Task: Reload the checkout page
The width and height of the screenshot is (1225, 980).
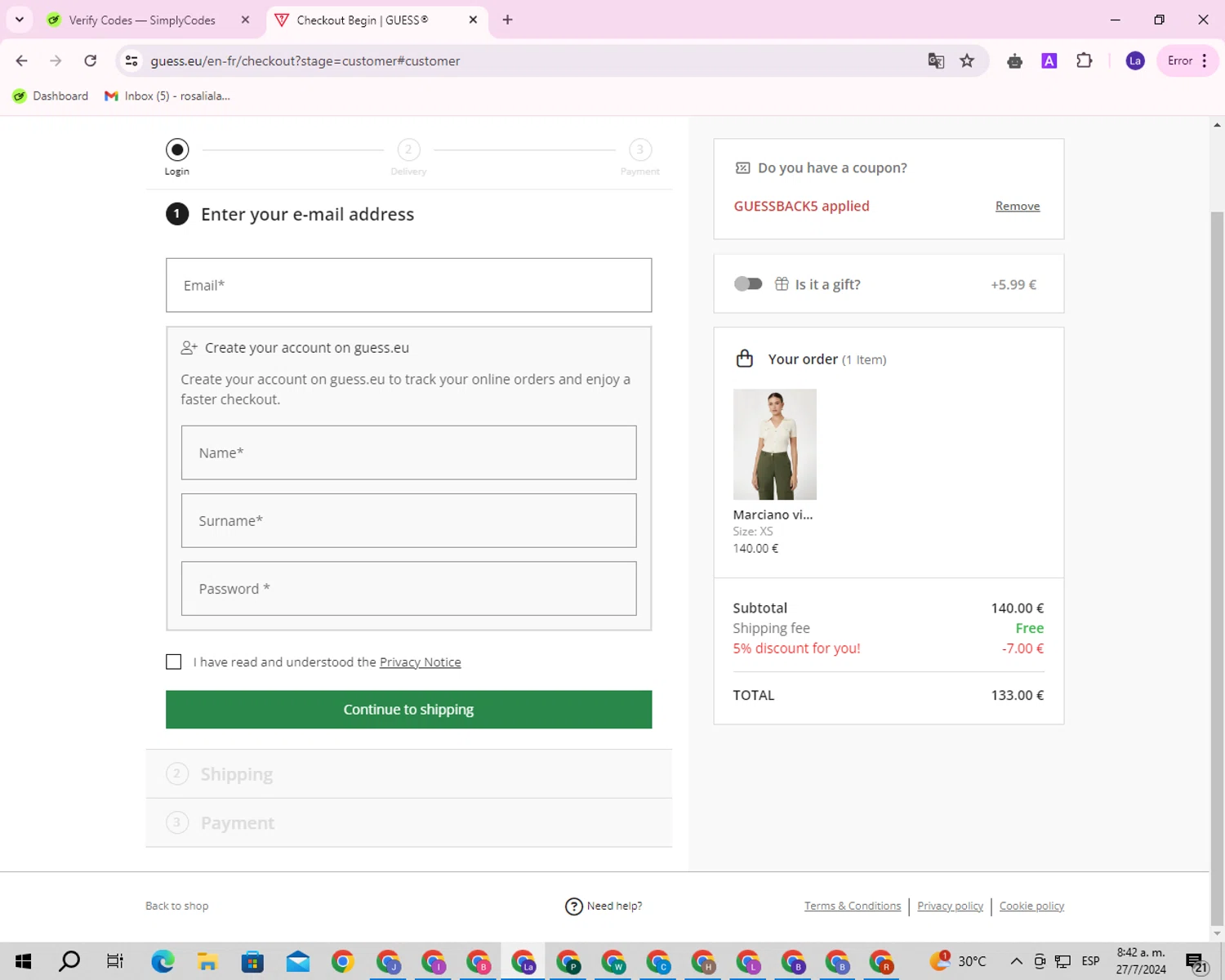Action: tap(91, 60)
